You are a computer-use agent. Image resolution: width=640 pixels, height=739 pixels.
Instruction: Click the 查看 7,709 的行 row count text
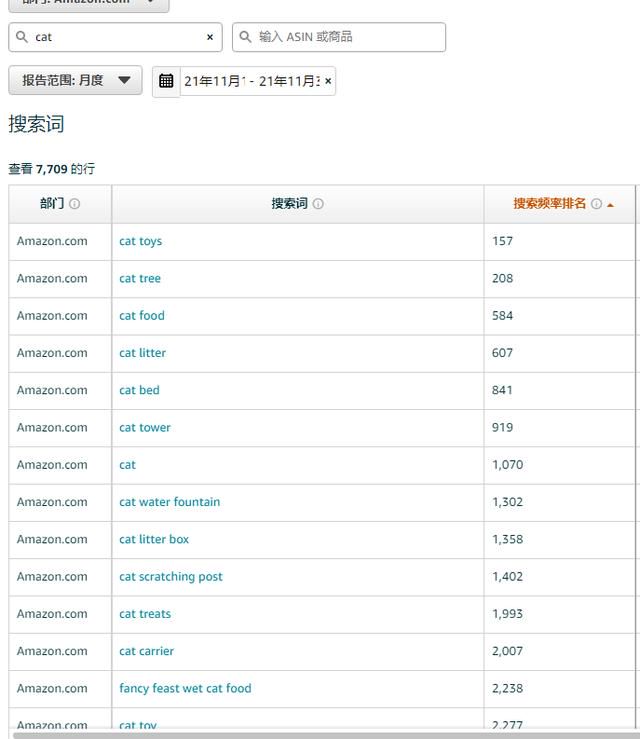[x=52, y=169]
